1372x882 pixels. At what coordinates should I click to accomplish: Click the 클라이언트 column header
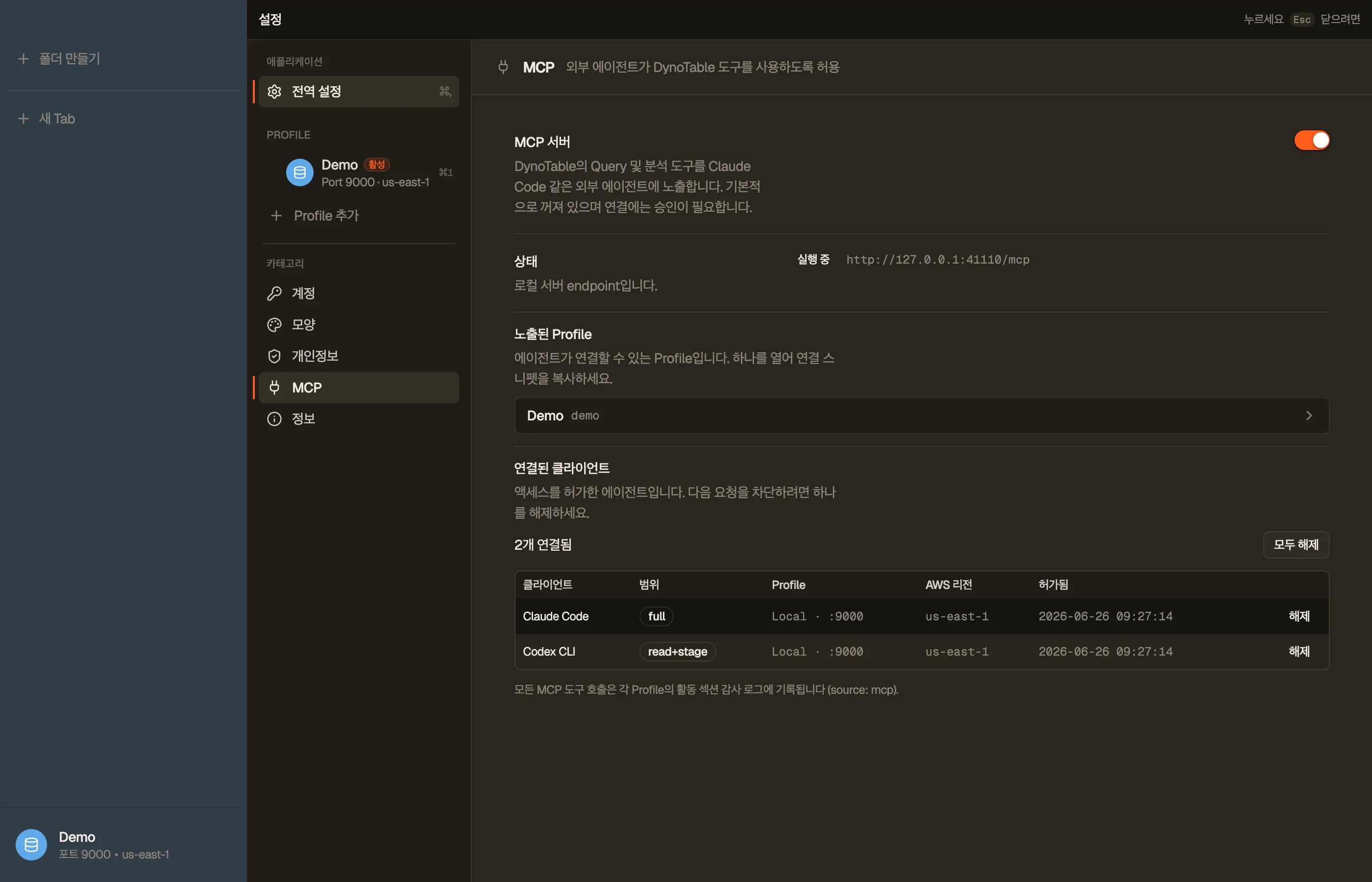tap(547, 585)
